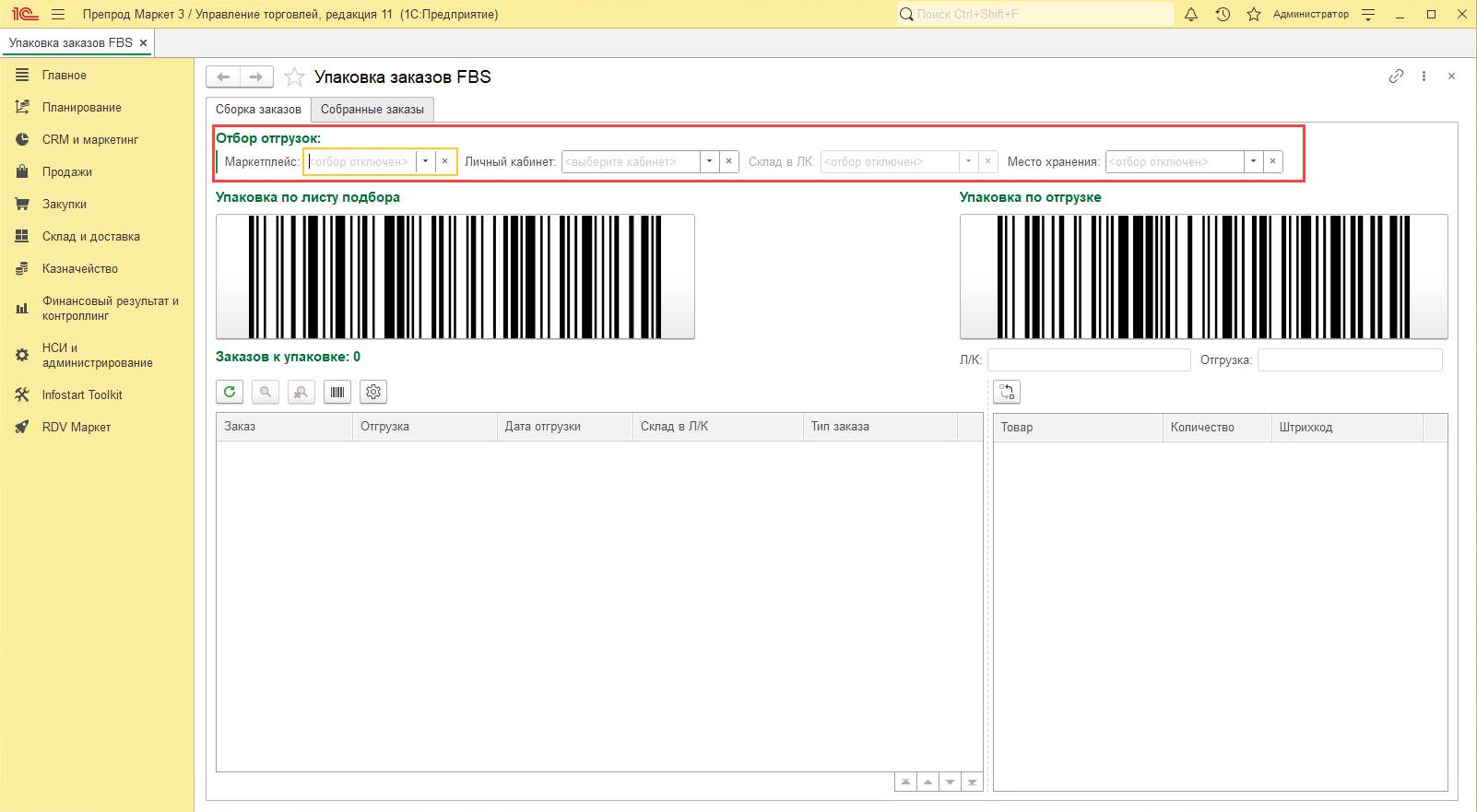
Task: Open Склад и доставка in sidebar
Action: pyautogui.click(x=90, y=237)
